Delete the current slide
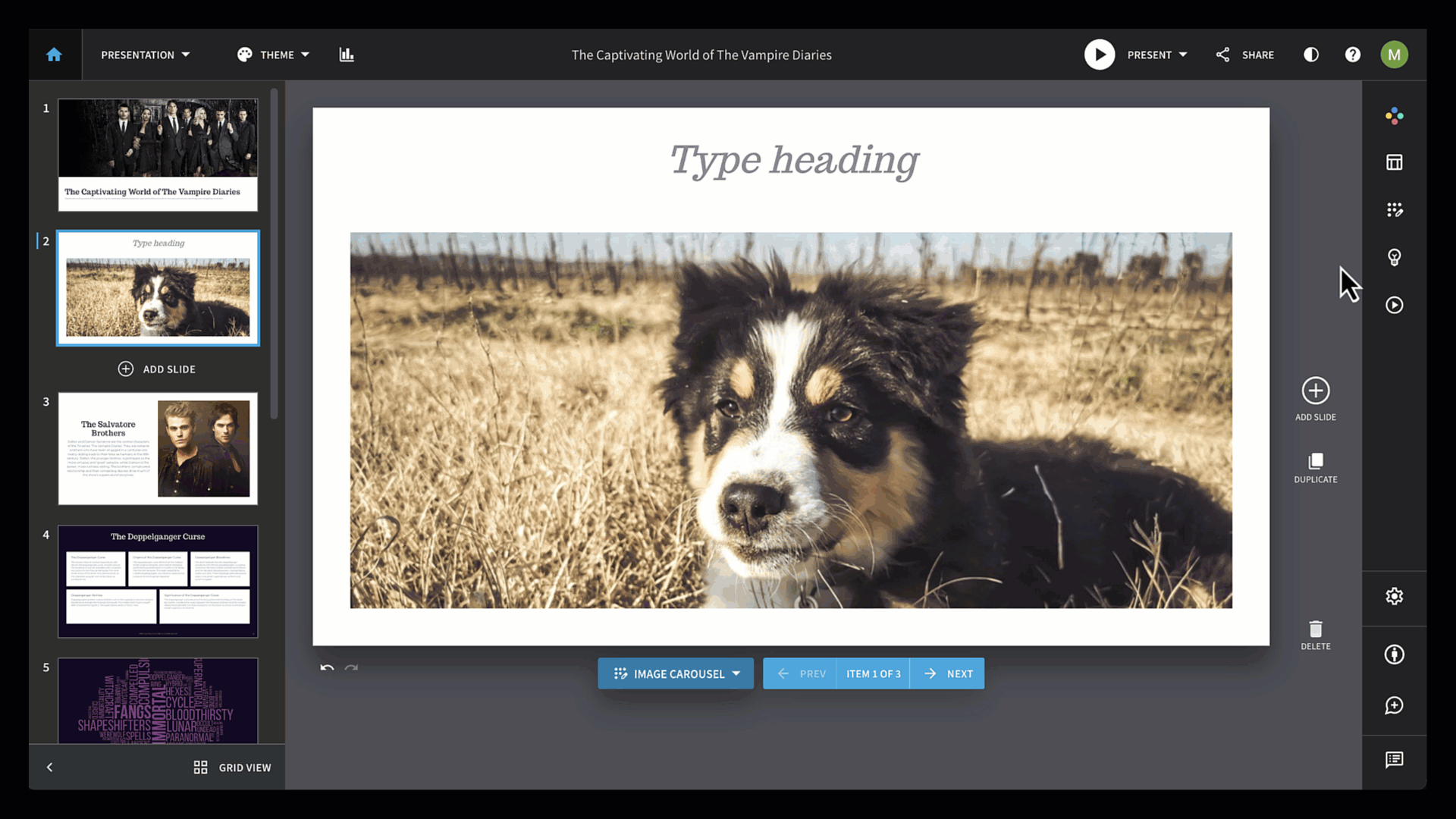The height and width of the screenshot is (819, 1456). point(1316,635)
